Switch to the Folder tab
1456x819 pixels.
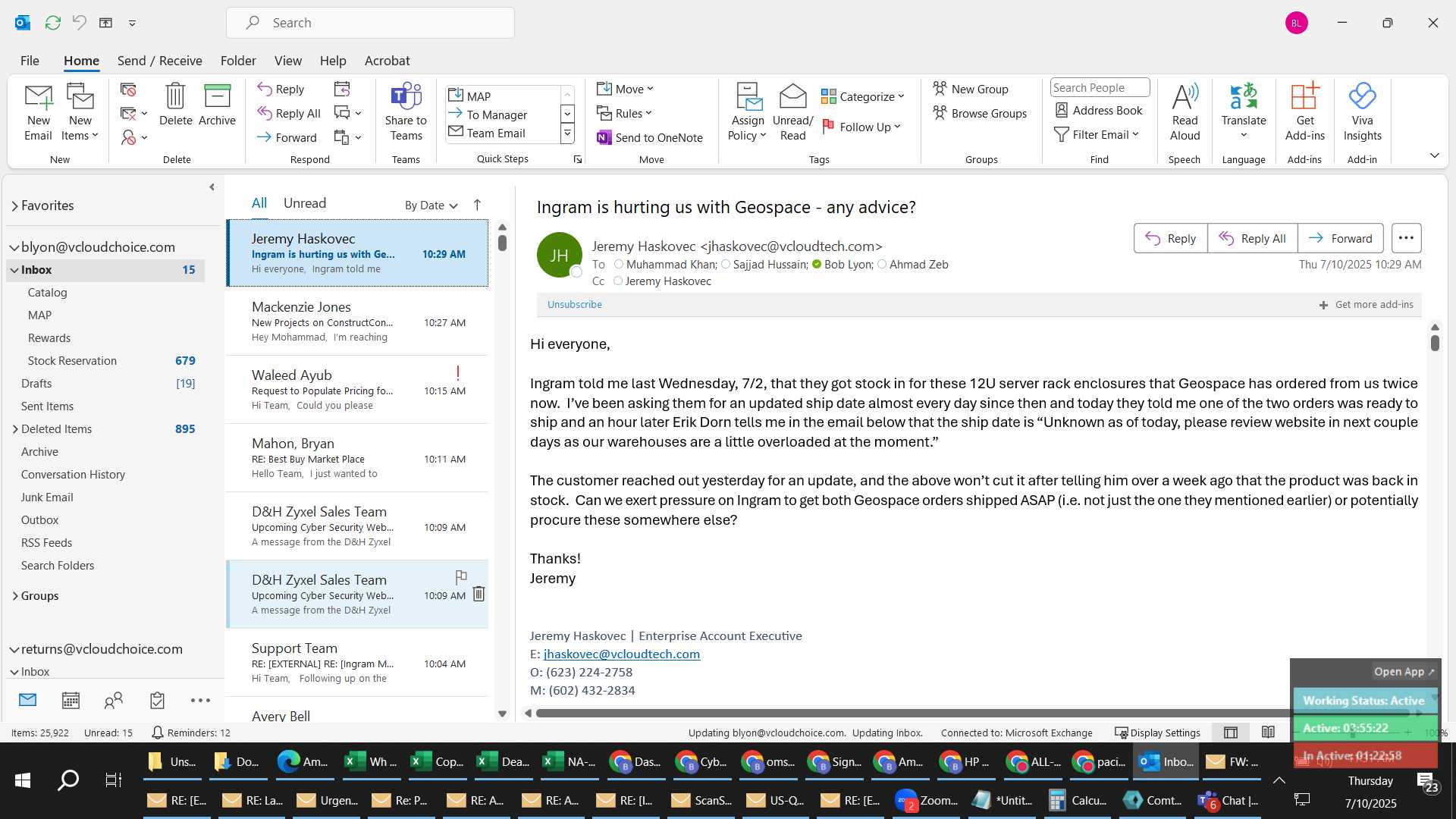(x=238, y=61)
